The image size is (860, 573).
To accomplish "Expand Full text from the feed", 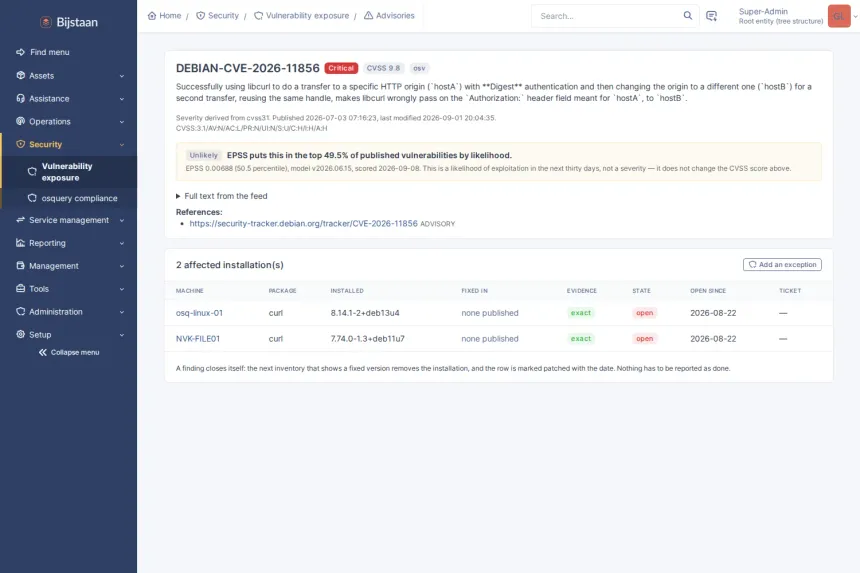I will [x=222, y=196].
